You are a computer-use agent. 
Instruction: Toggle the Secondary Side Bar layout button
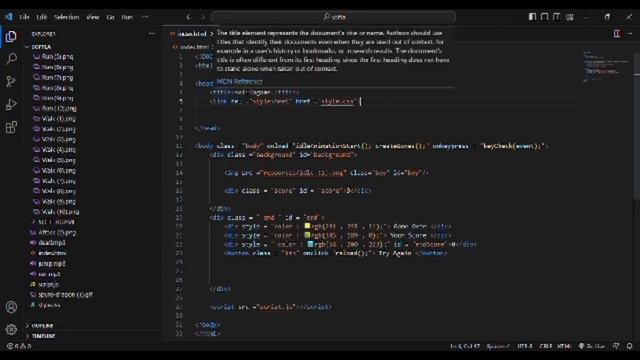point(556,17)
